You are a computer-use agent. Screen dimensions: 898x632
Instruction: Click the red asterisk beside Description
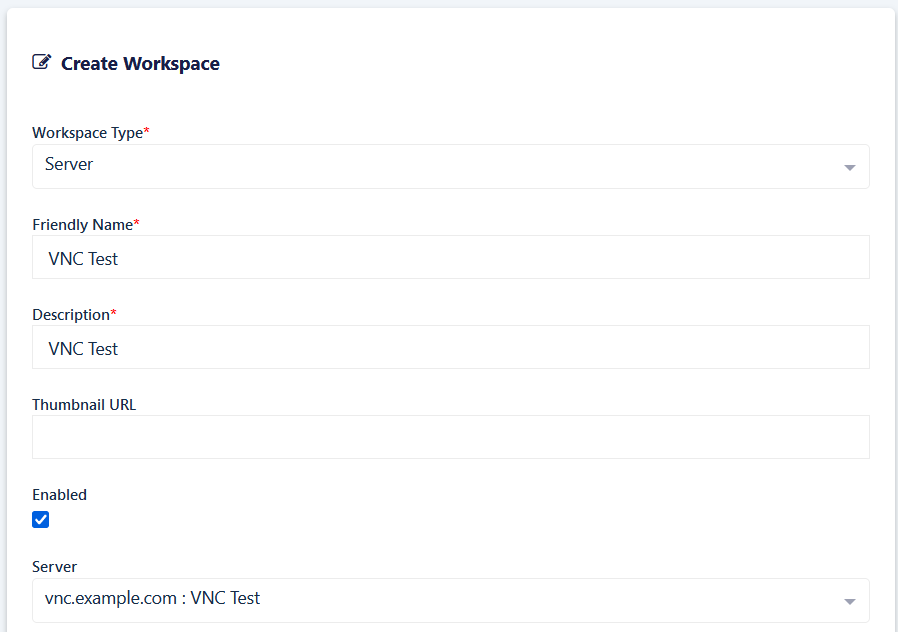pos(113,314)
